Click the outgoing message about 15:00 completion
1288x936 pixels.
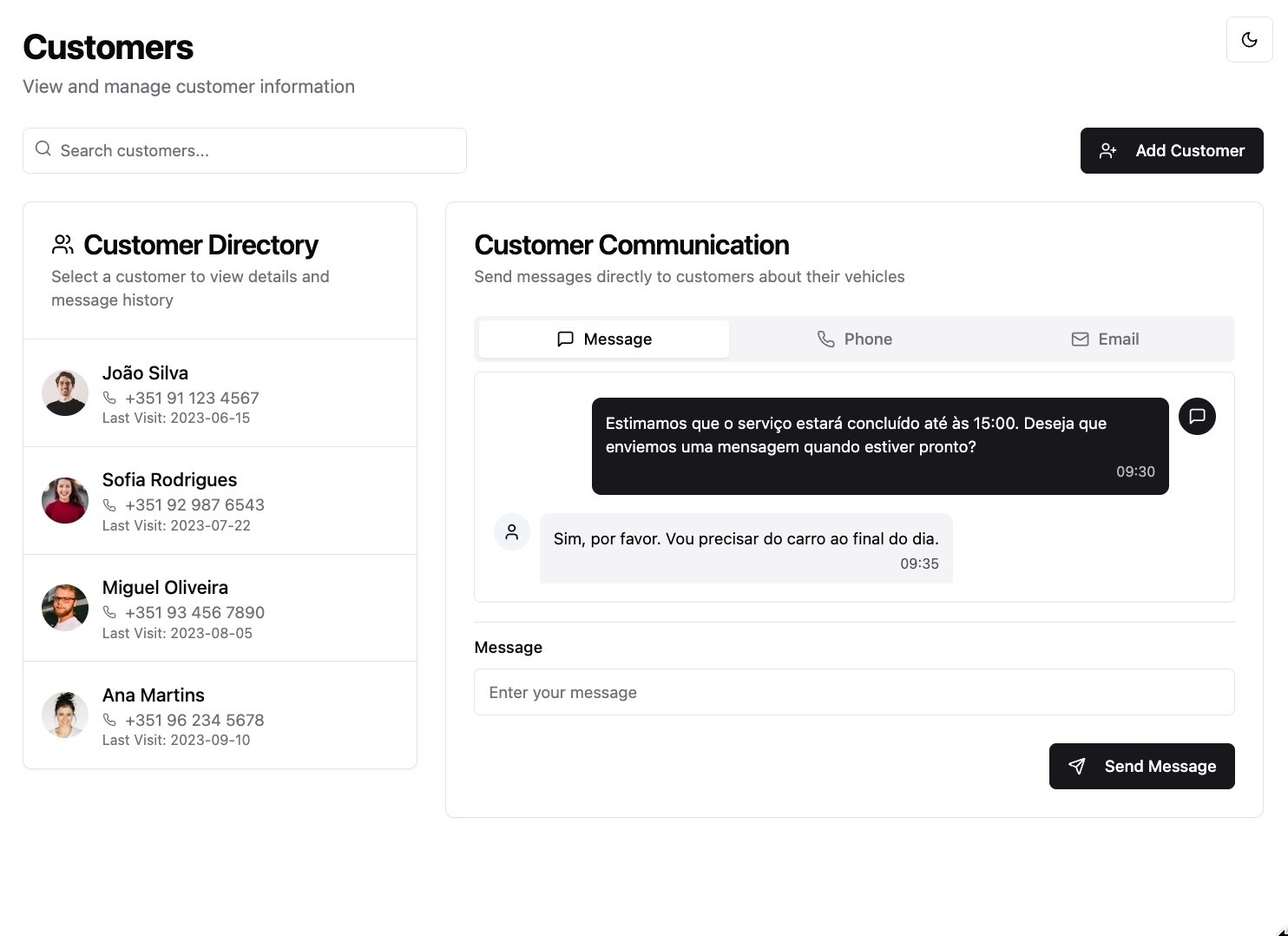click(x=880, y=446)
